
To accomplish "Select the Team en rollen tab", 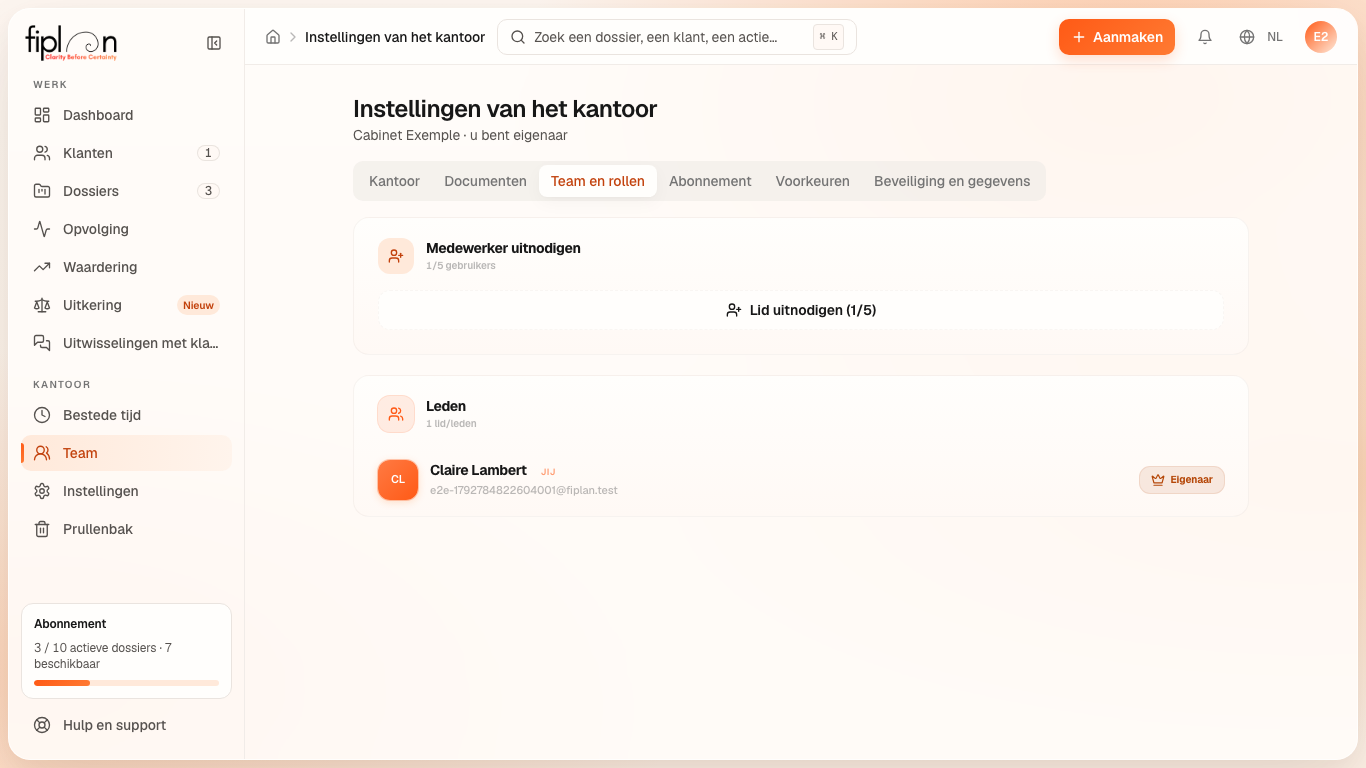I will click(598, 181).
